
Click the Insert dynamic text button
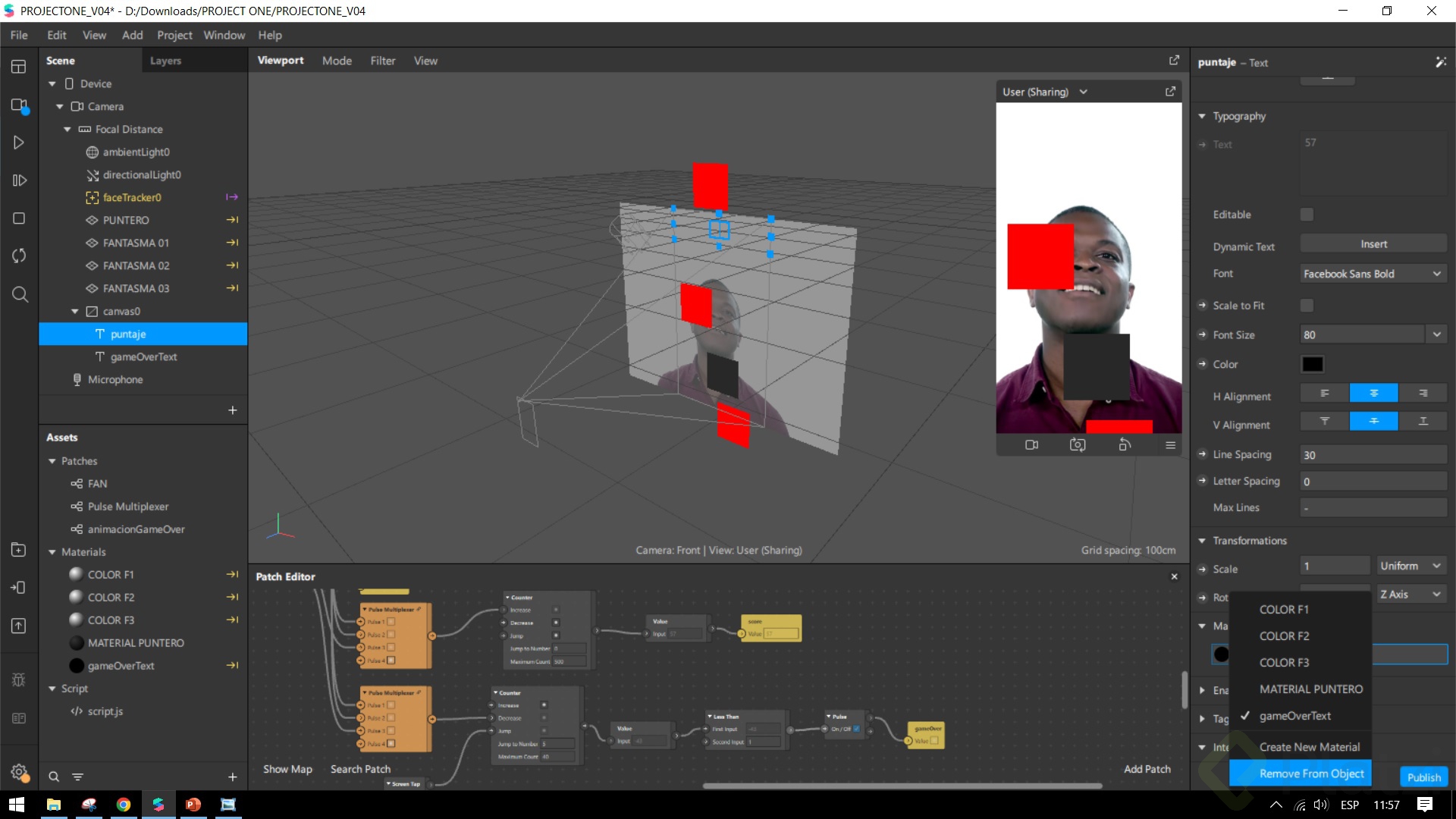1373,244
